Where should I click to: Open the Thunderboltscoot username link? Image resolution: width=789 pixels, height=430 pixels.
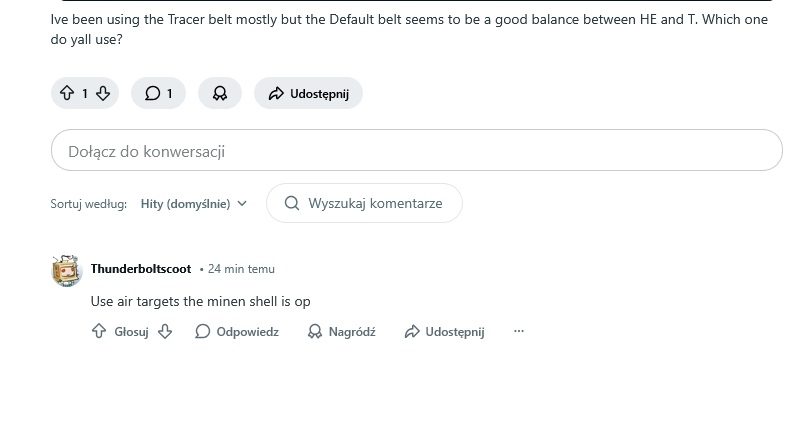pyautogui.click(x=141, y=269)
